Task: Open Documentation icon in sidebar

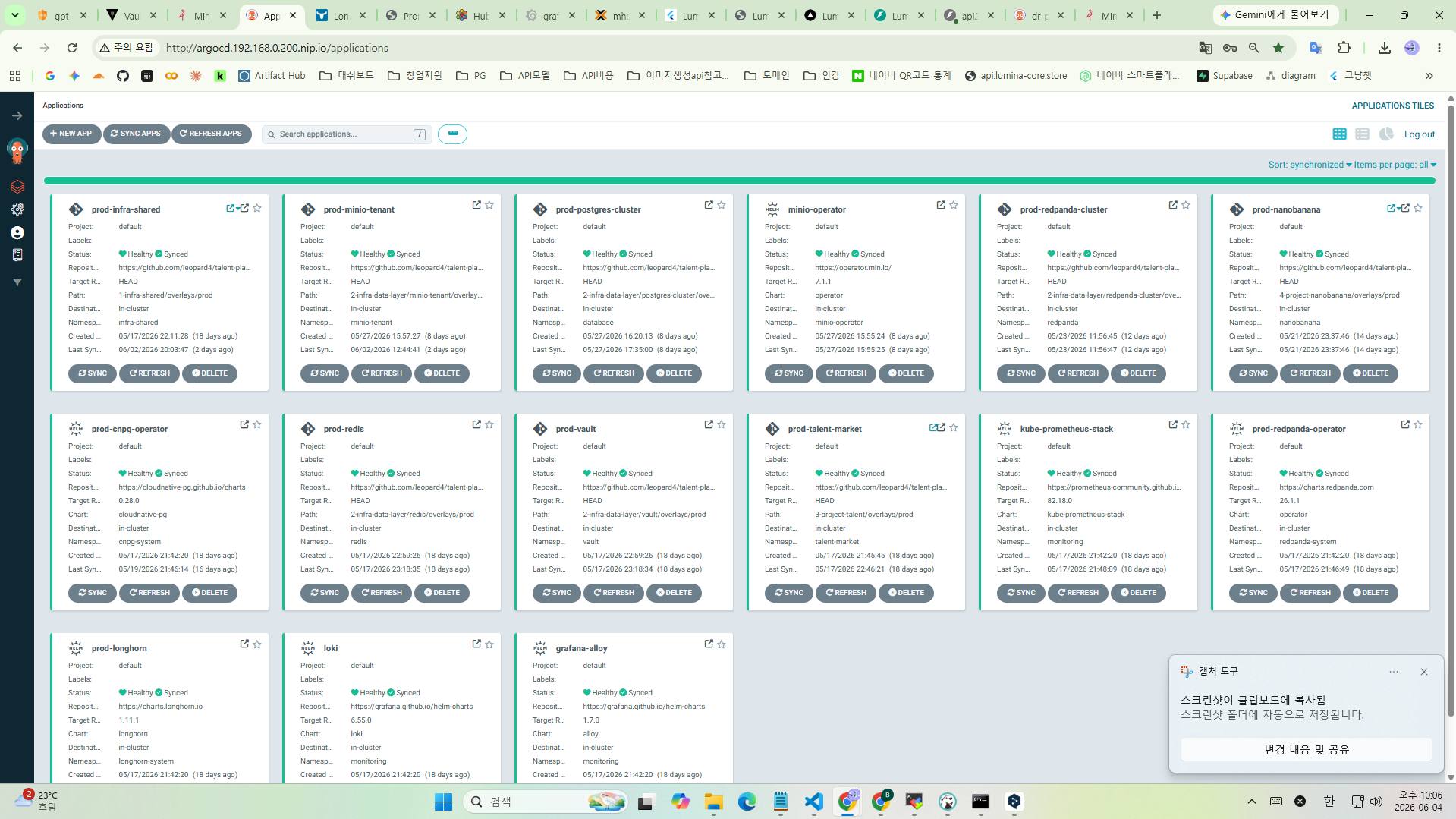Action: click(17, 255)
